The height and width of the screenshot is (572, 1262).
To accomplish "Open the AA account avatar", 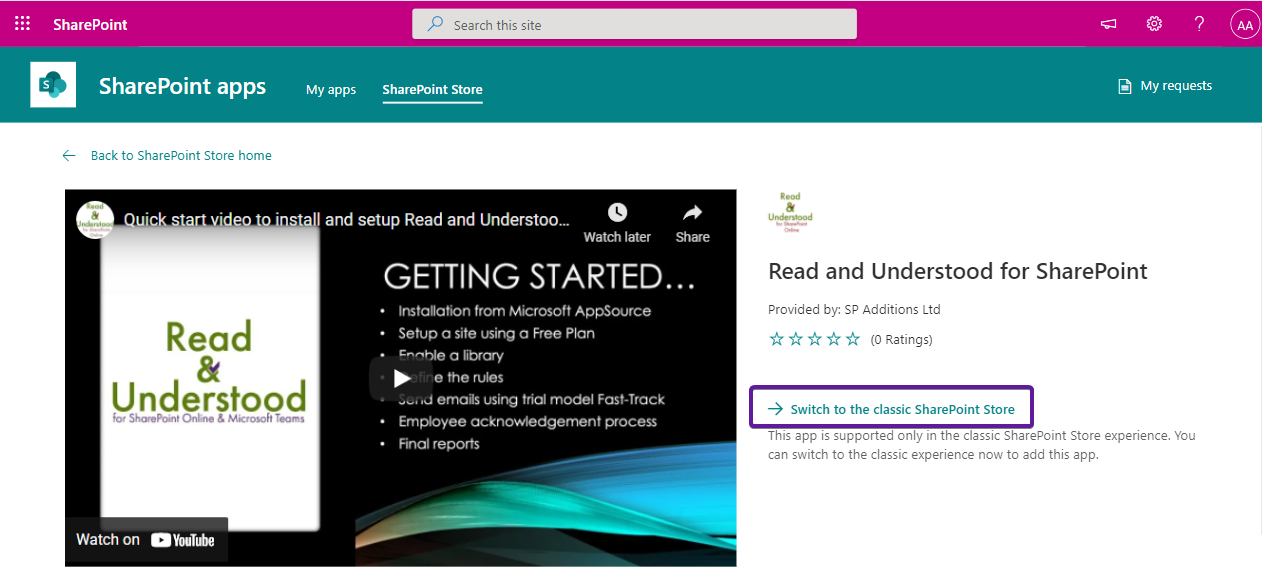I will [1244, 25].
